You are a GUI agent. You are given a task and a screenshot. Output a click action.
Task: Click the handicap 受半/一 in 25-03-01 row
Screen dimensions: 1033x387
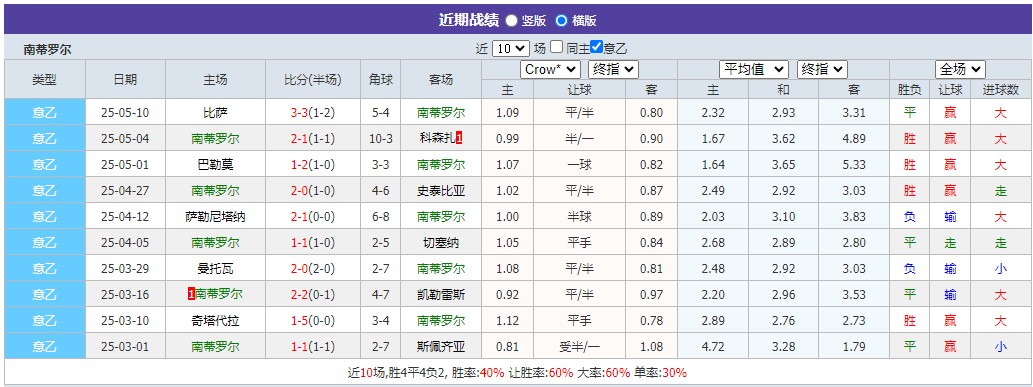tap(579, 346)
